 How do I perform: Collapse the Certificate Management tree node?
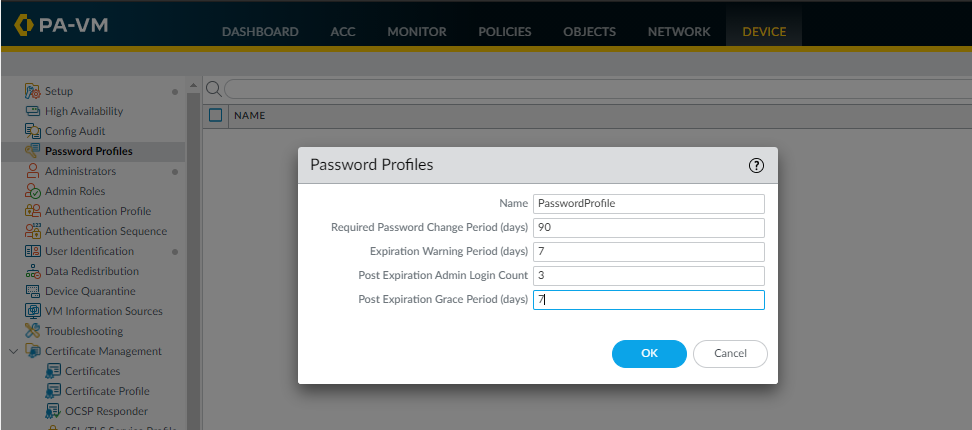pyautogui.click(x=13, y=351)
